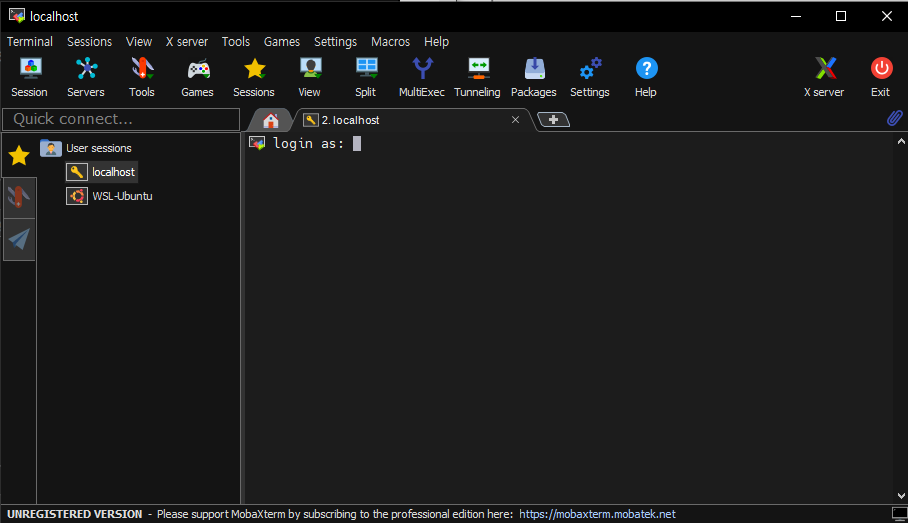Open the Sessions star toolbar icon
The width and height of the screenshot is (908, 523).
[254, 77]
